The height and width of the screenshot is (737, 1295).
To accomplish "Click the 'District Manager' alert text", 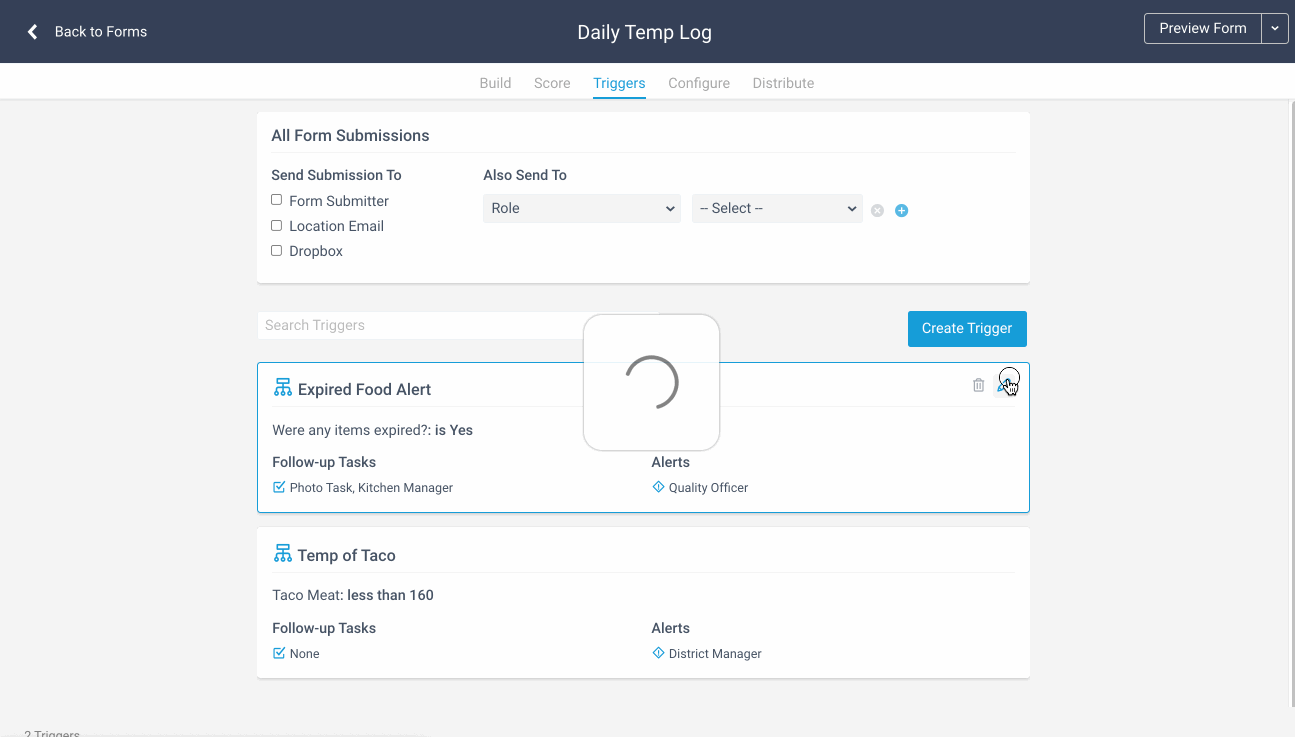I will pos(715,654).
